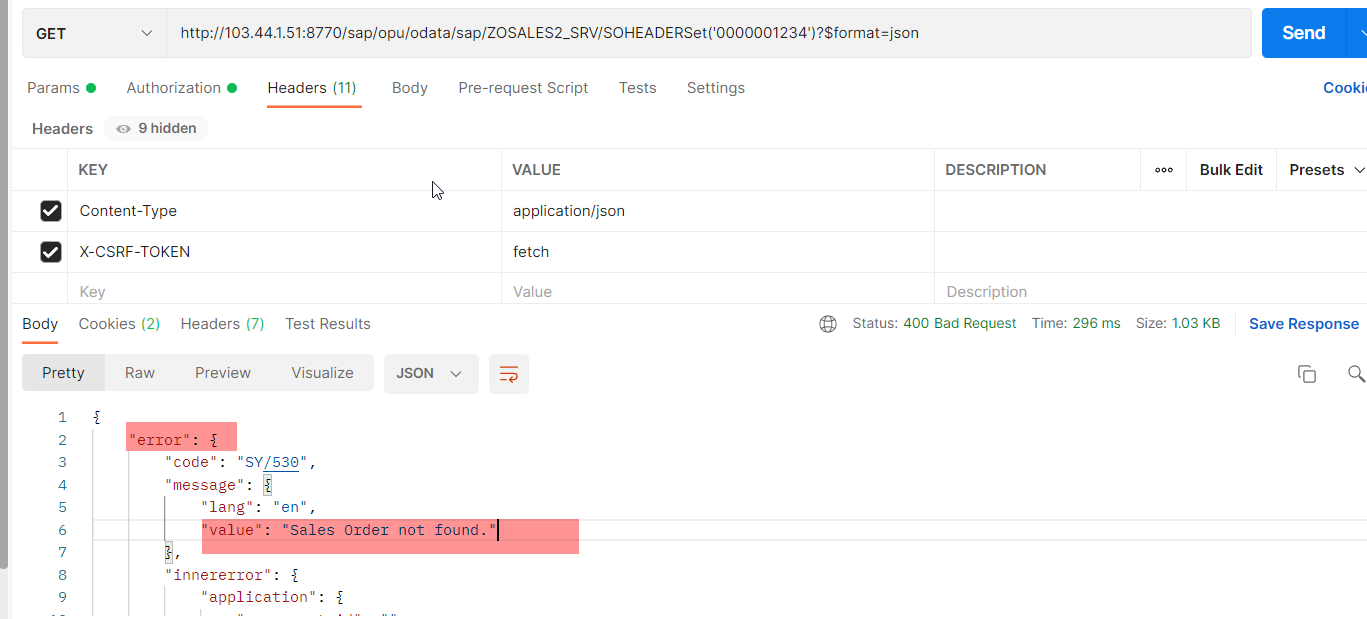This screenshot has width=1367, height=619.
Task: Open the Settings tab
Action: (x=715, y=88)
